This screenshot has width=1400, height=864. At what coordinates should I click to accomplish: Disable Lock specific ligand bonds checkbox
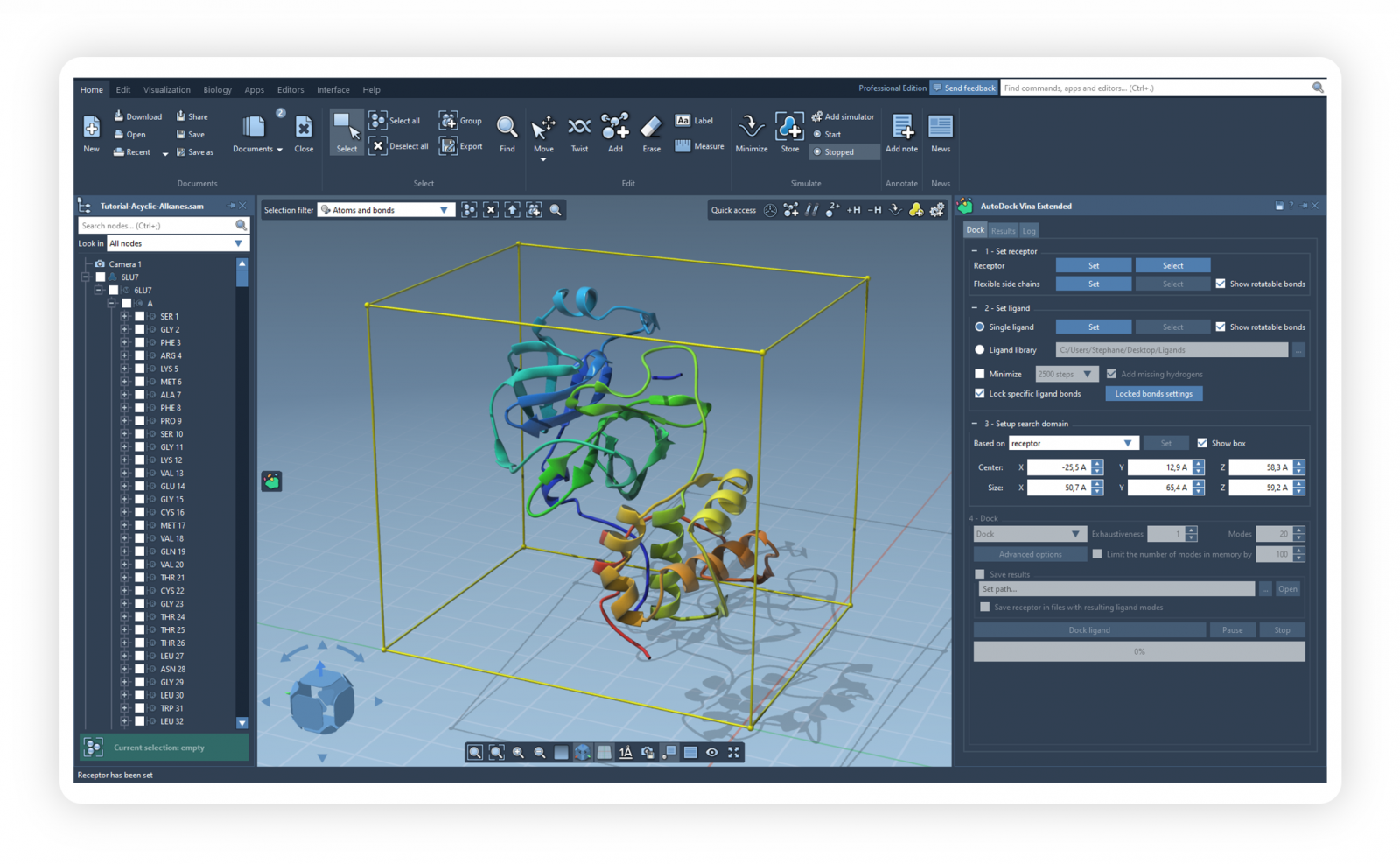980,394
